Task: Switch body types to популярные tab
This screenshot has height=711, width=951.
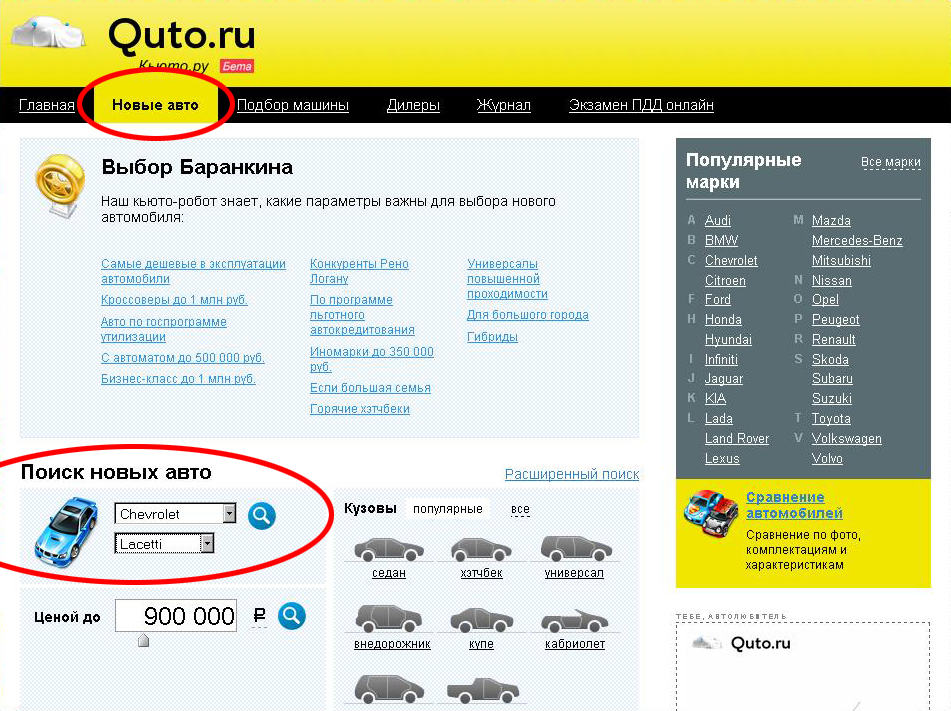Action: pyautogui.click(x=448, y=508)
